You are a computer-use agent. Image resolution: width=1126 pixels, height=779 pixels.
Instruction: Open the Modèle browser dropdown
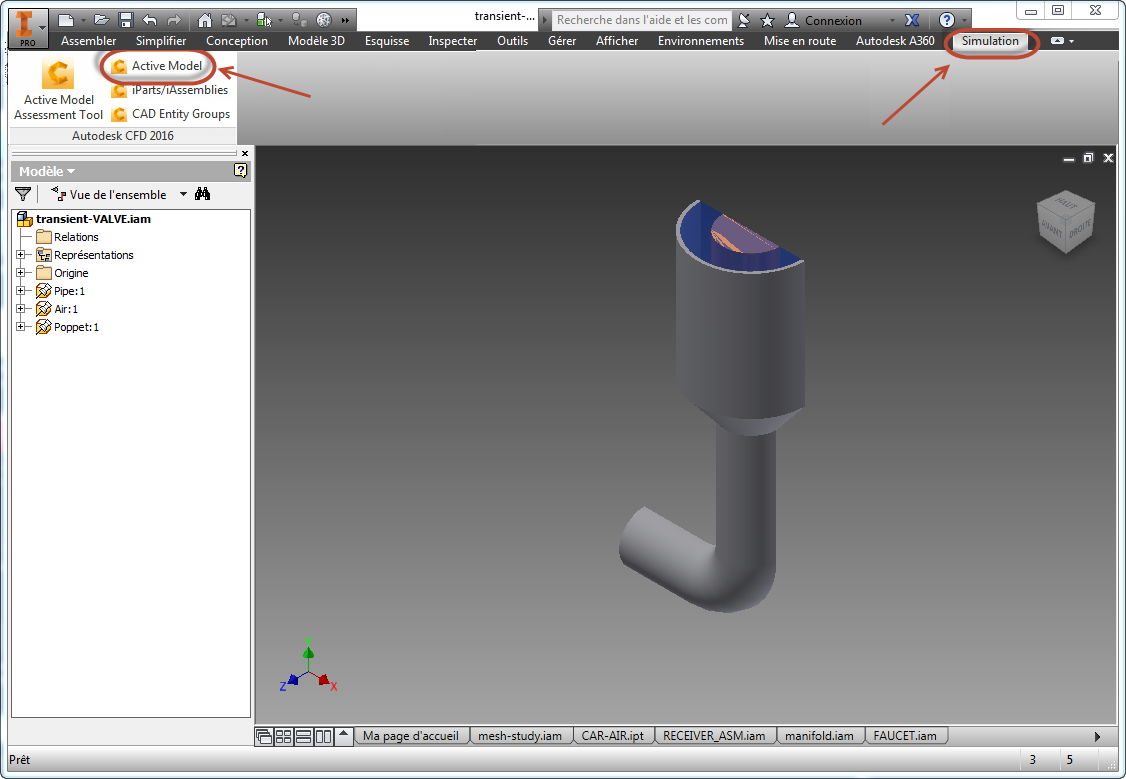click(x=47, y=172)
